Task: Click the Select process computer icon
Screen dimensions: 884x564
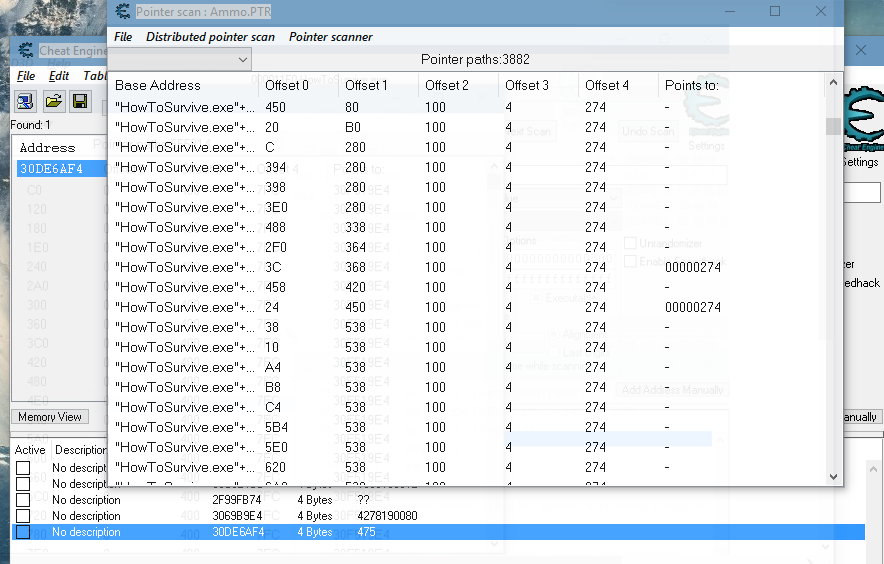Action: tap(25, 101)
